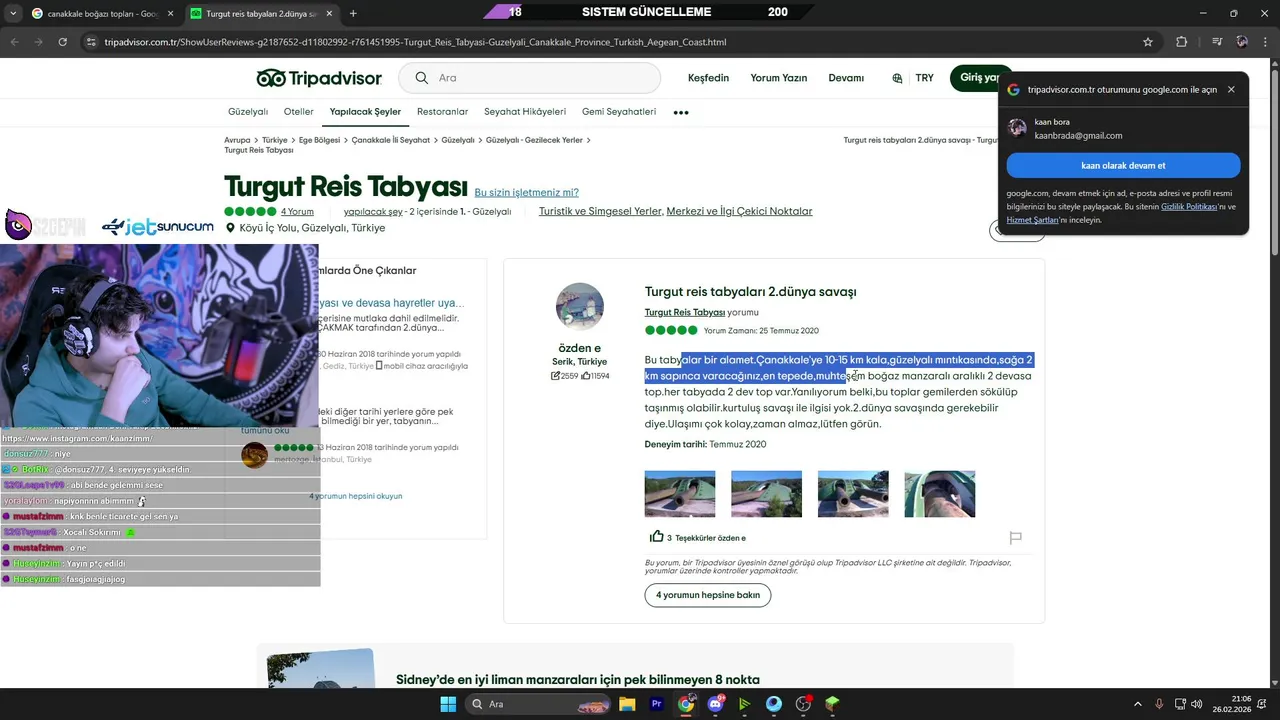
Task: Click the kaan olarak devam et button
Action: click(x=1123, y=165)
